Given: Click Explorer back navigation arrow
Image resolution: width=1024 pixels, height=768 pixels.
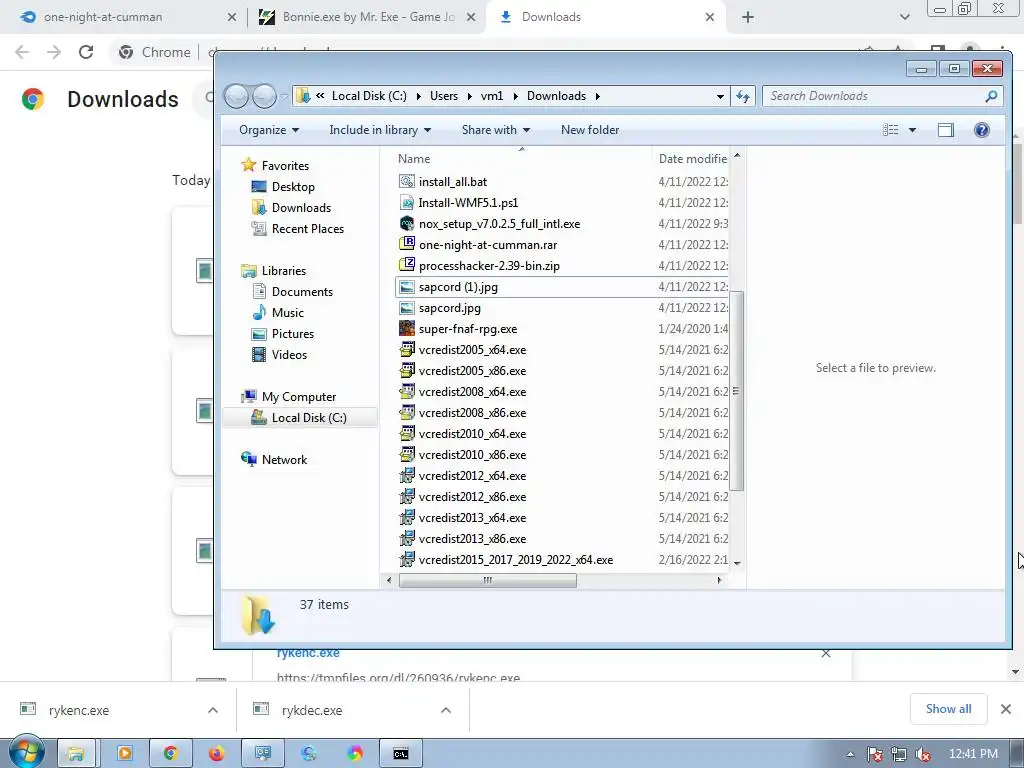Looking at the screenshot, I should (x=236, y=97).
